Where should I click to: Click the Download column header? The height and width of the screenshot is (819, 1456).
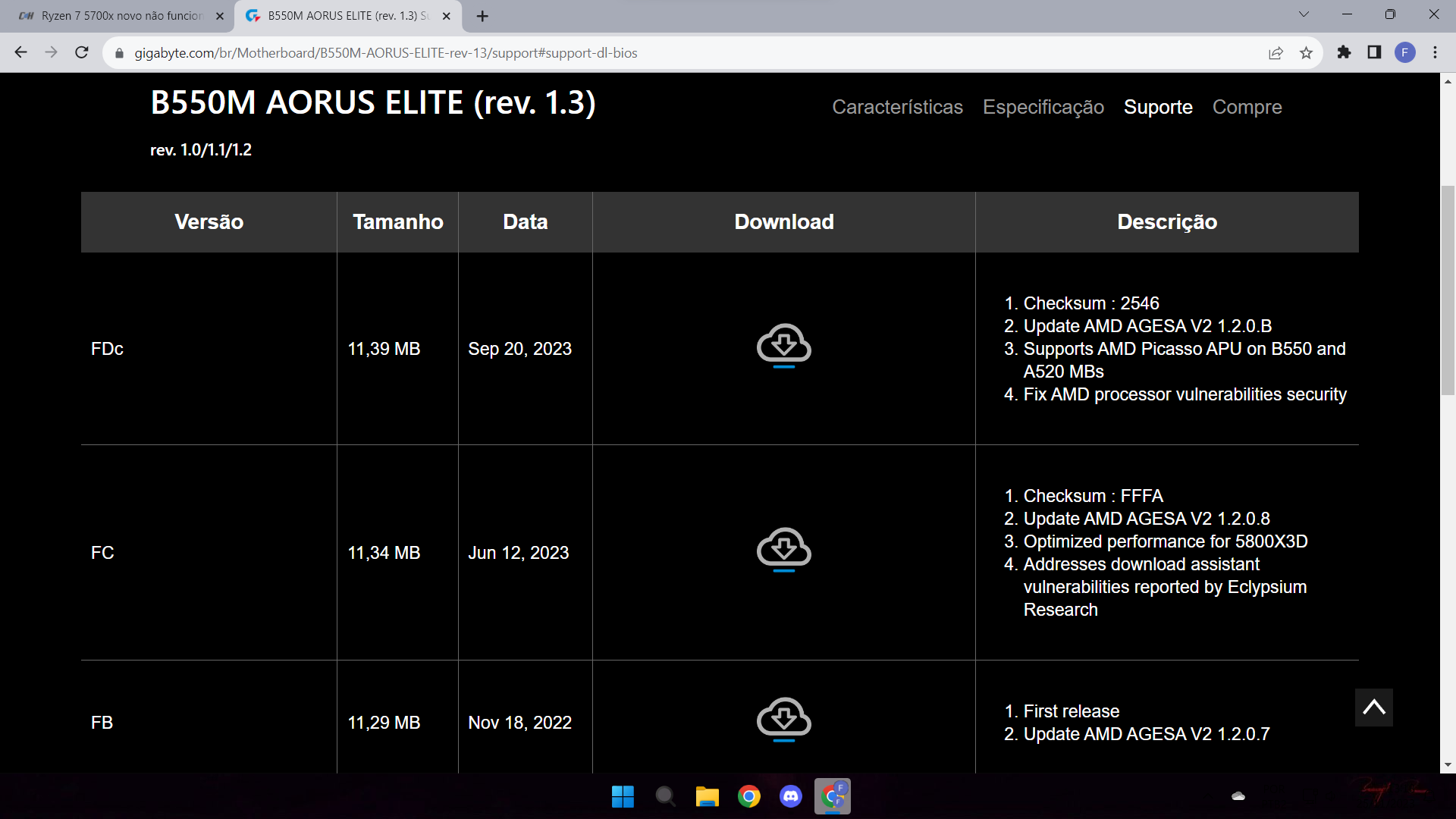coord(784,221)
